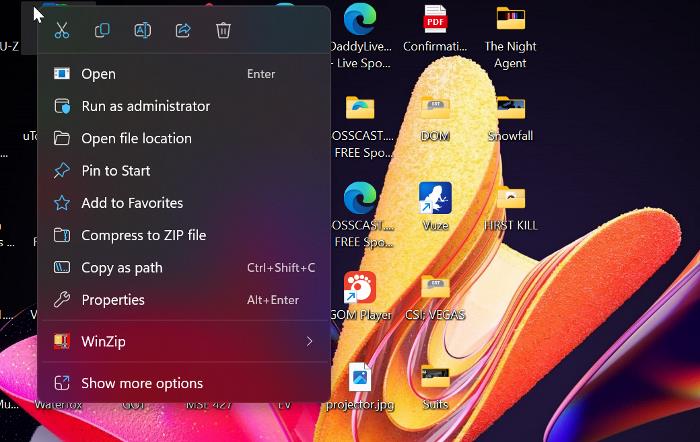The width and height of the screenshot is (700, 442).
Task: Select Open from the context menu
Action: (98, 74)
